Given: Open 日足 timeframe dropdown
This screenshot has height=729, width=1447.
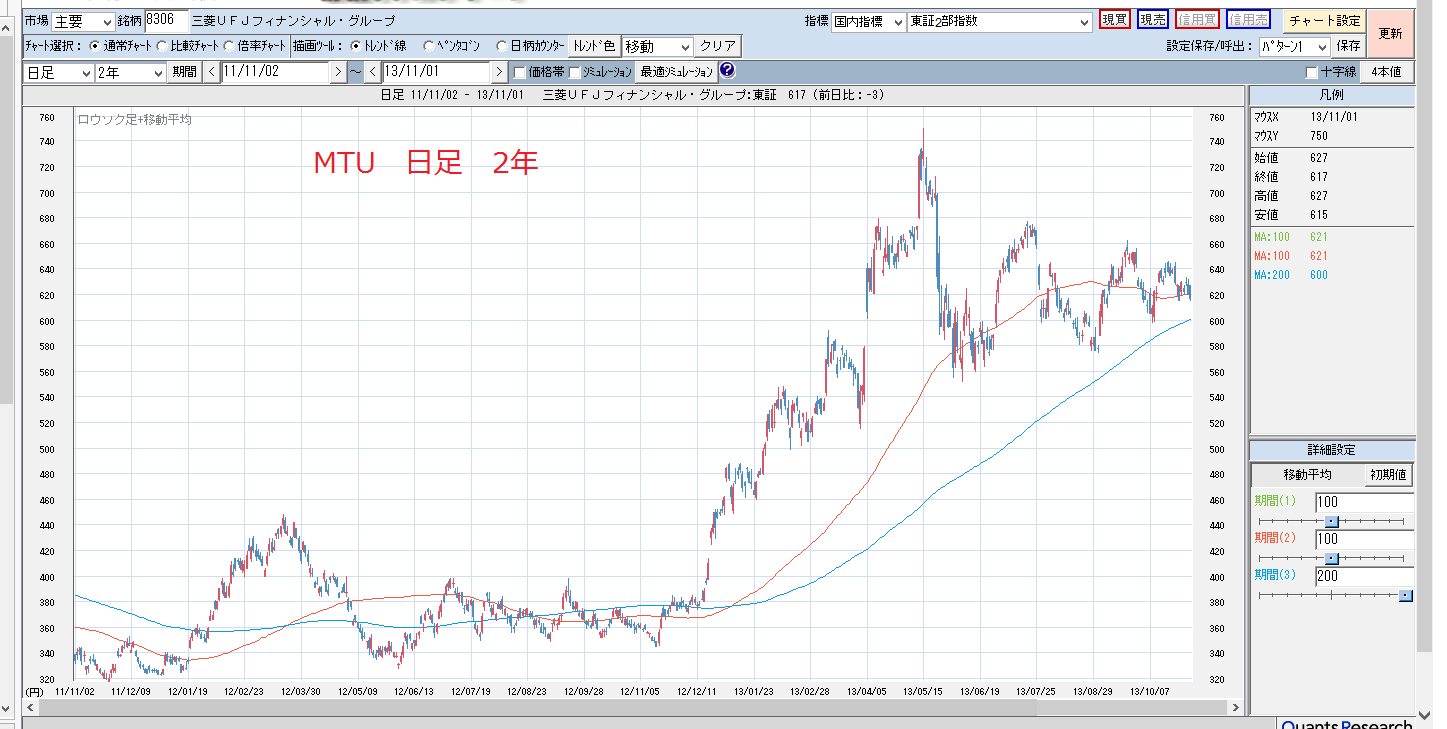Looking at the screenshot, I should tap(58, 72).
